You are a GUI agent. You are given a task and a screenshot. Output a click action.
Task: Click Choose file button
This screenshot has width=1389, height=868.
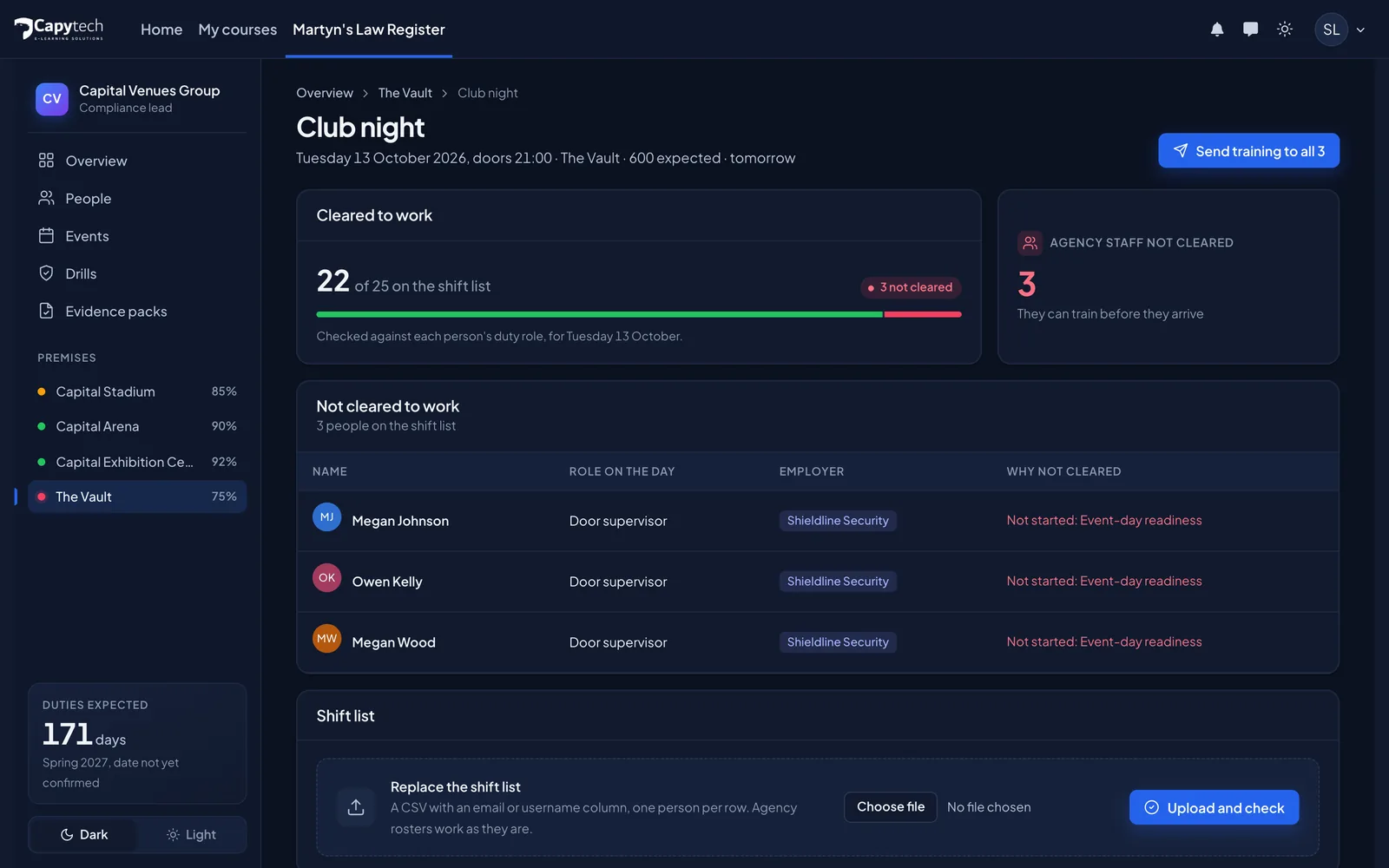click(x=891, y=807)
